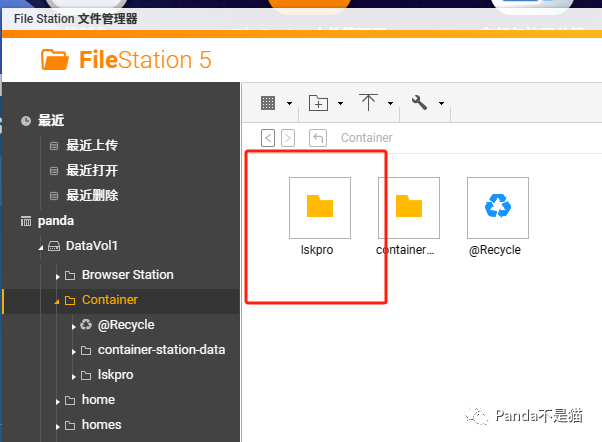
Task: Click the @Recycle name label in main pane
Action: 495,250
